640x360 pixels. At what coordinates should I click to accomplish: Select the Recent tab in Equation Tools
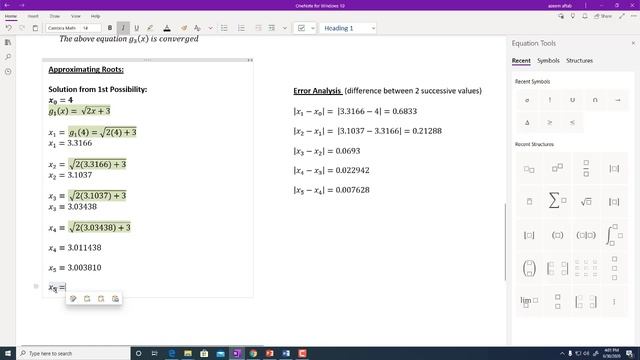point(521,60)
